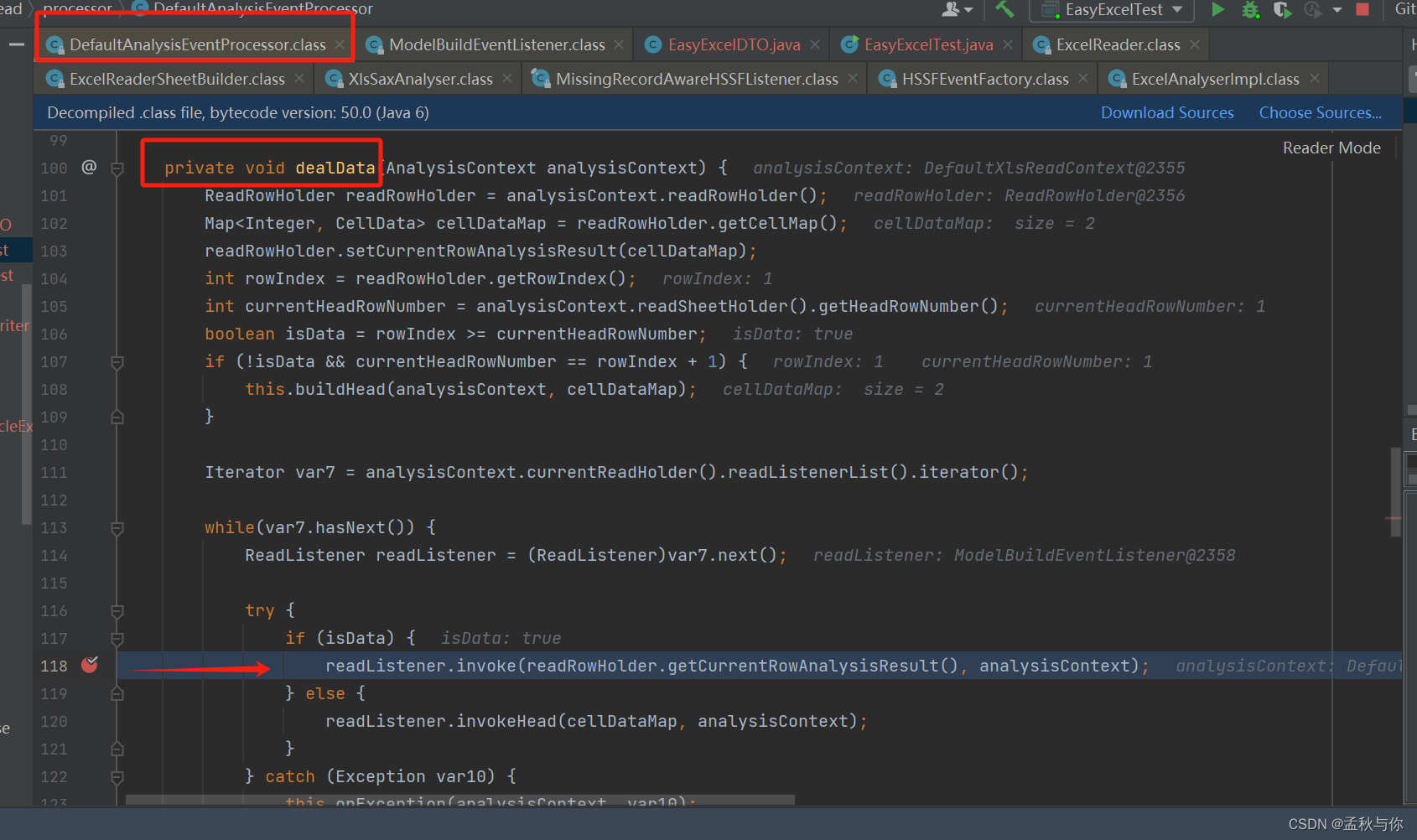Close the ExcelReader.class tab
This screenshot has height=840, width=1417.
[x=1195, y=44]
